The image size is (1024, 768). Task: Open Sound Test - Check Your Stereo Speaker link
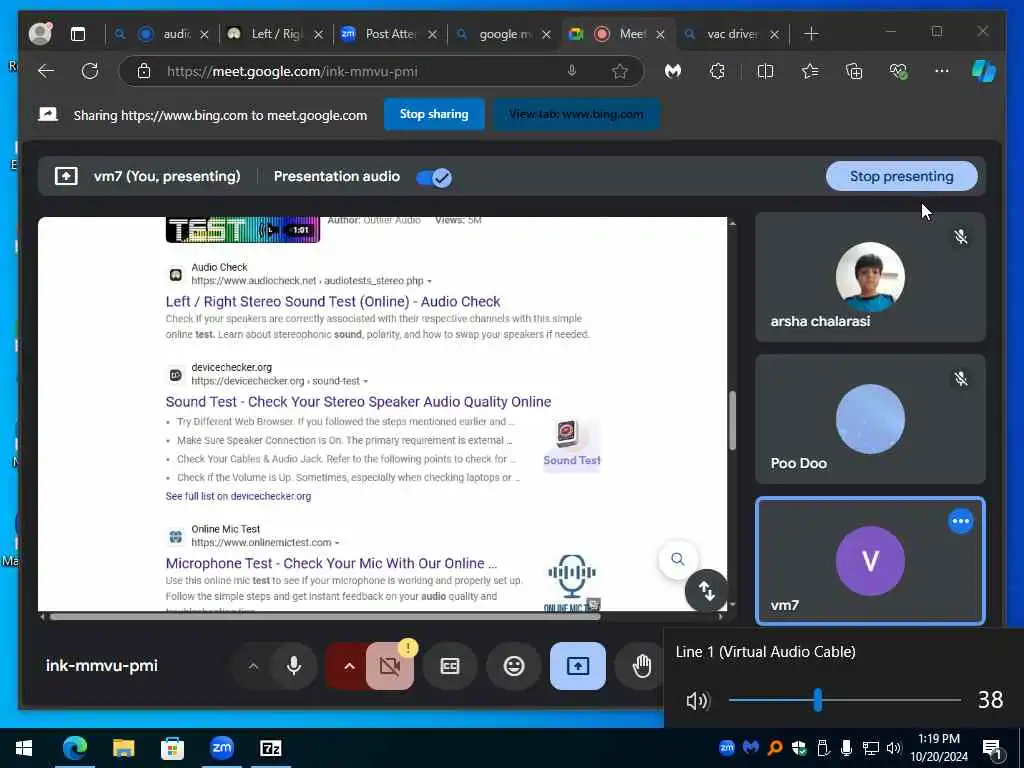click(359, 402)
